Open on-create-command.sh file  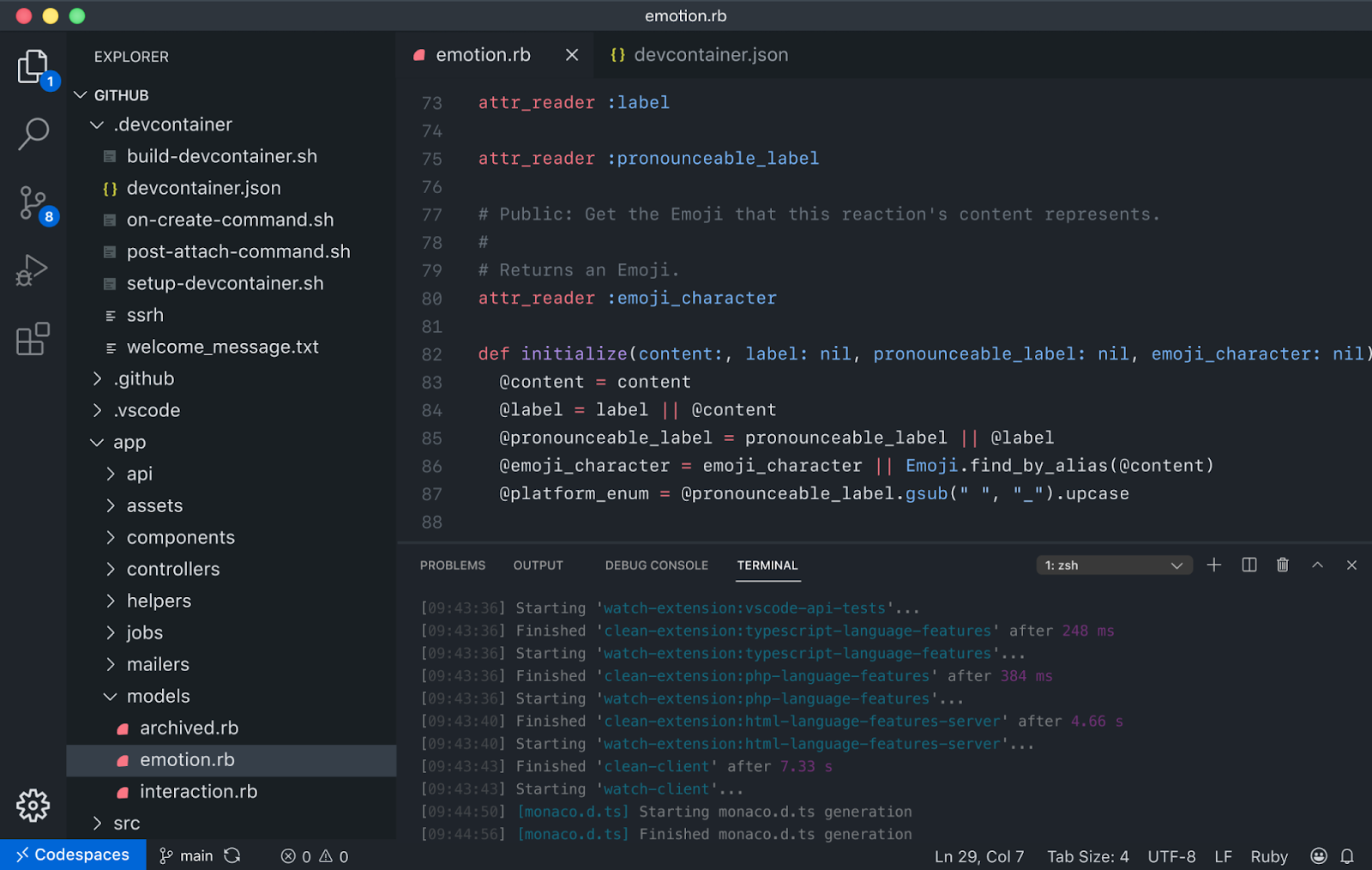232,220
